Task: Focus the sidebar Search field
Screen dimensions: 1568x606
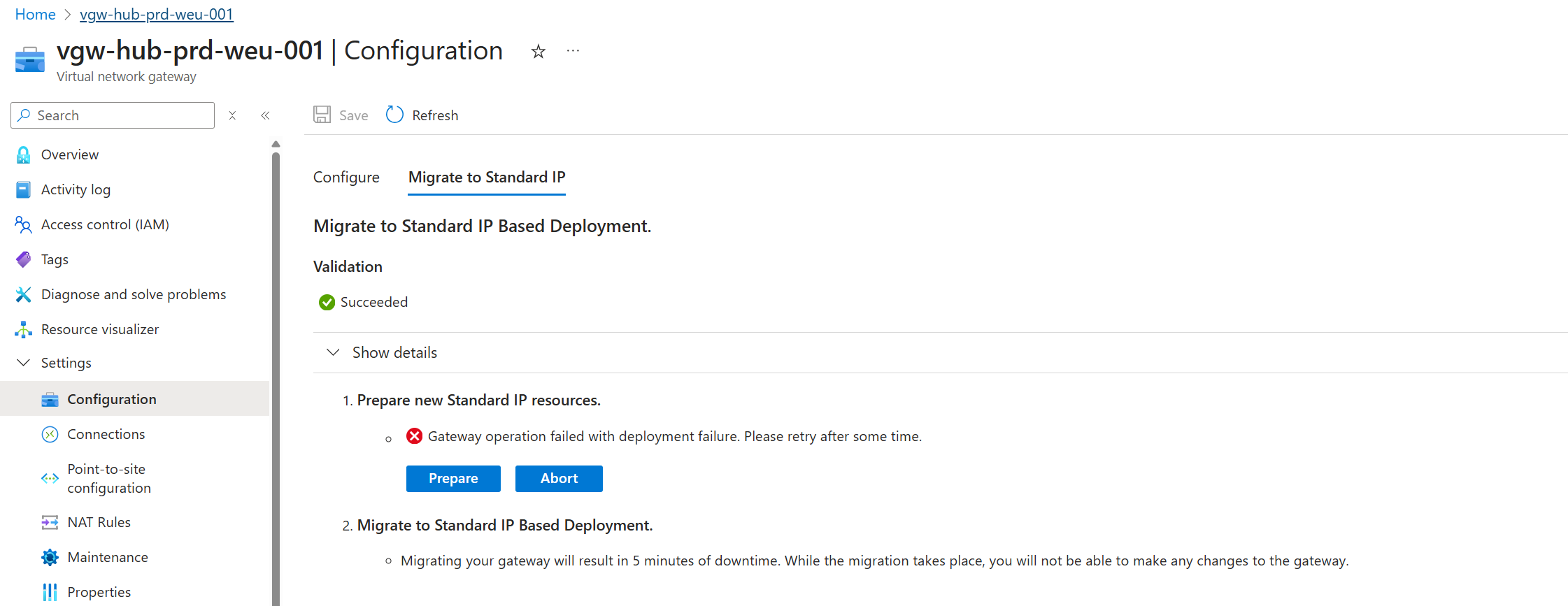Action: [113, 115]
